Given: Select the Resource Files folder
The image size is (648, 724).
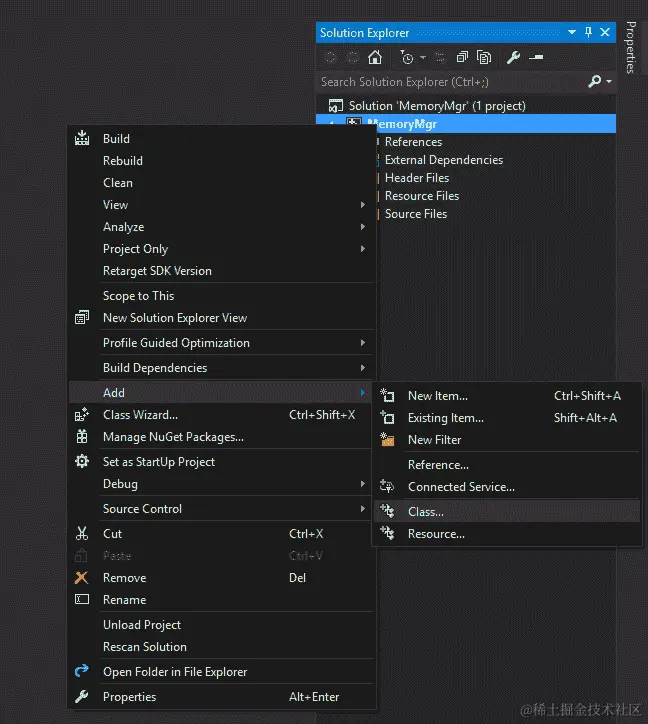Looking at the screenshot, I should point(422,196).
